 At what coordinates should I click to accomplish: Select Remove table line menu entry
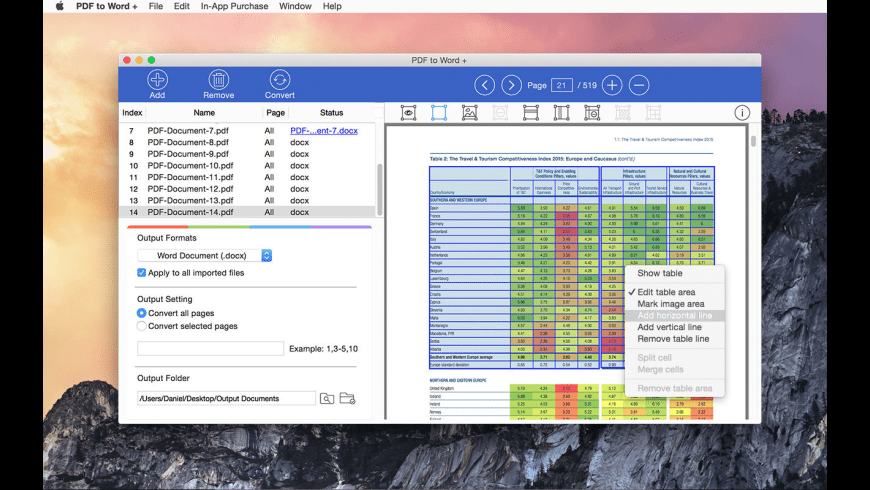click(x=673, y=339)
